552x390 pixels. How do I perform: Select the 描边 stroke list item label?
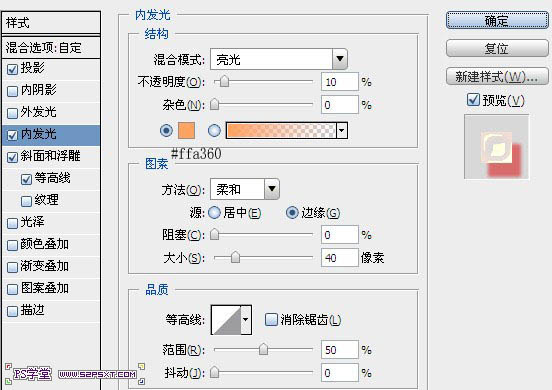click(x=32, y=310)
